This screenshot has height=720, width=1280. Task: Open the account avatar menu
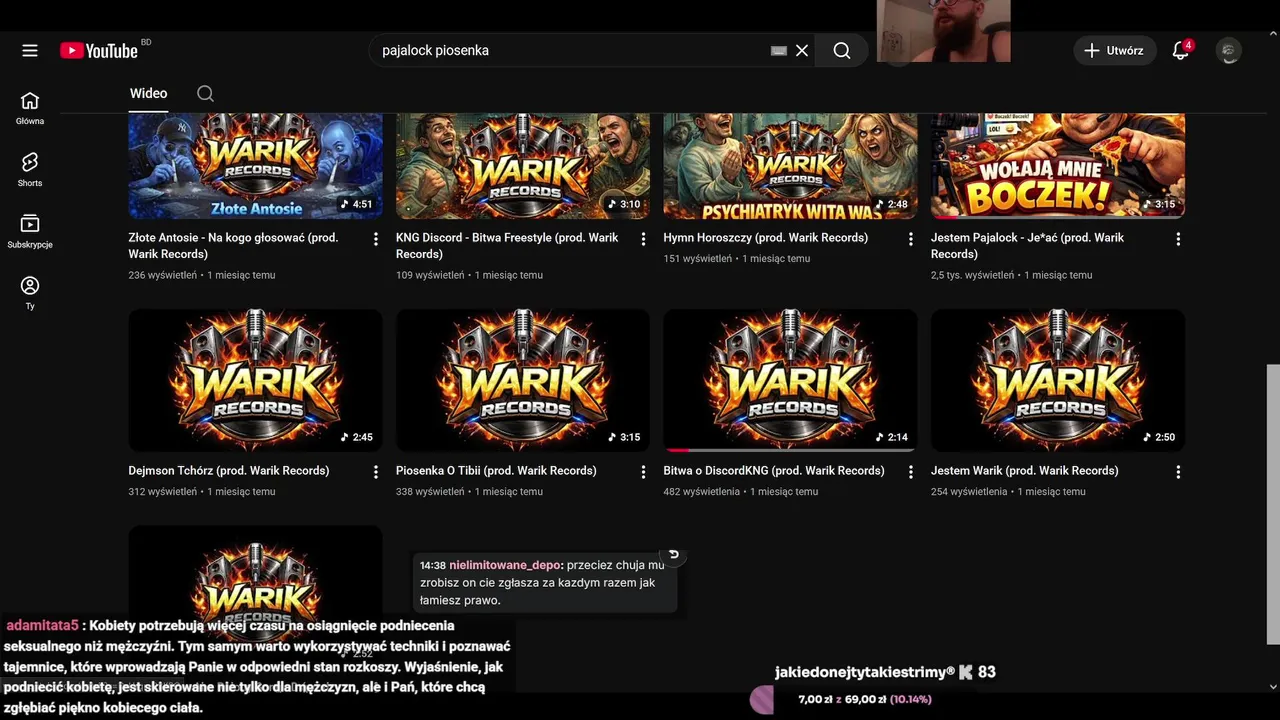pos(1229,50)
